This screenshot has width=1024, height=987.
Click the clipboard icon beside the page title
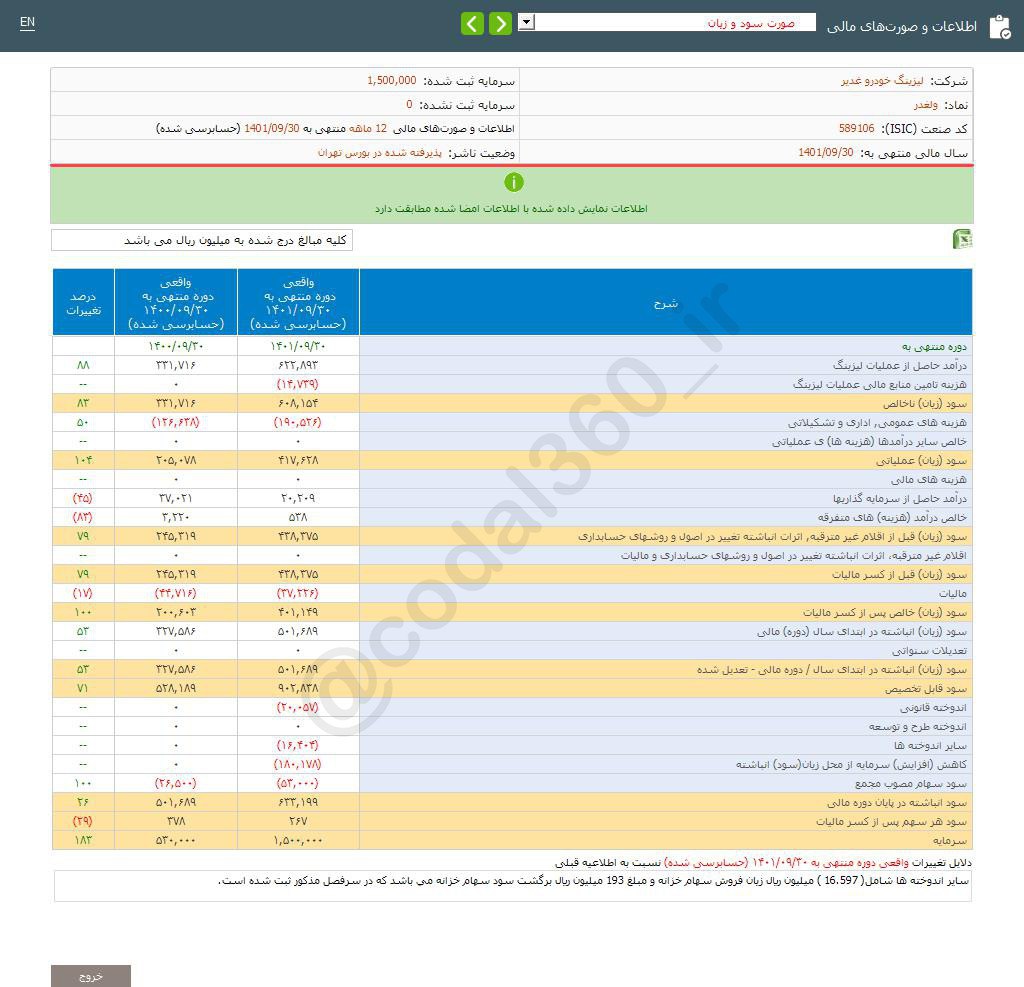1000,27
